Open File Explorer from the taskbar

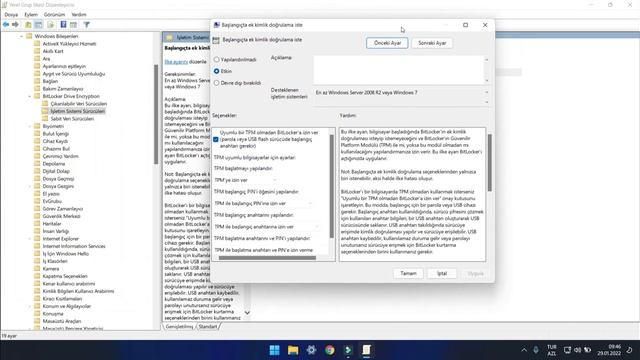pyautogui.click(x=293, y=350)
